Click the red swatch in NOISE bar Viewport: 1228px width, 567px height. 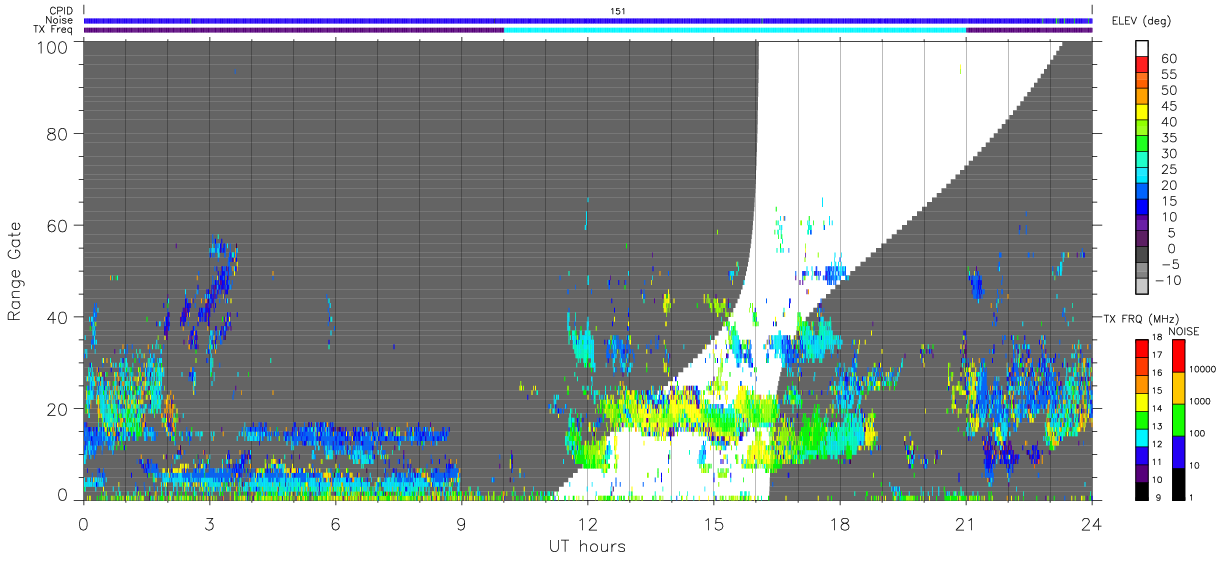click(1177, 356)
